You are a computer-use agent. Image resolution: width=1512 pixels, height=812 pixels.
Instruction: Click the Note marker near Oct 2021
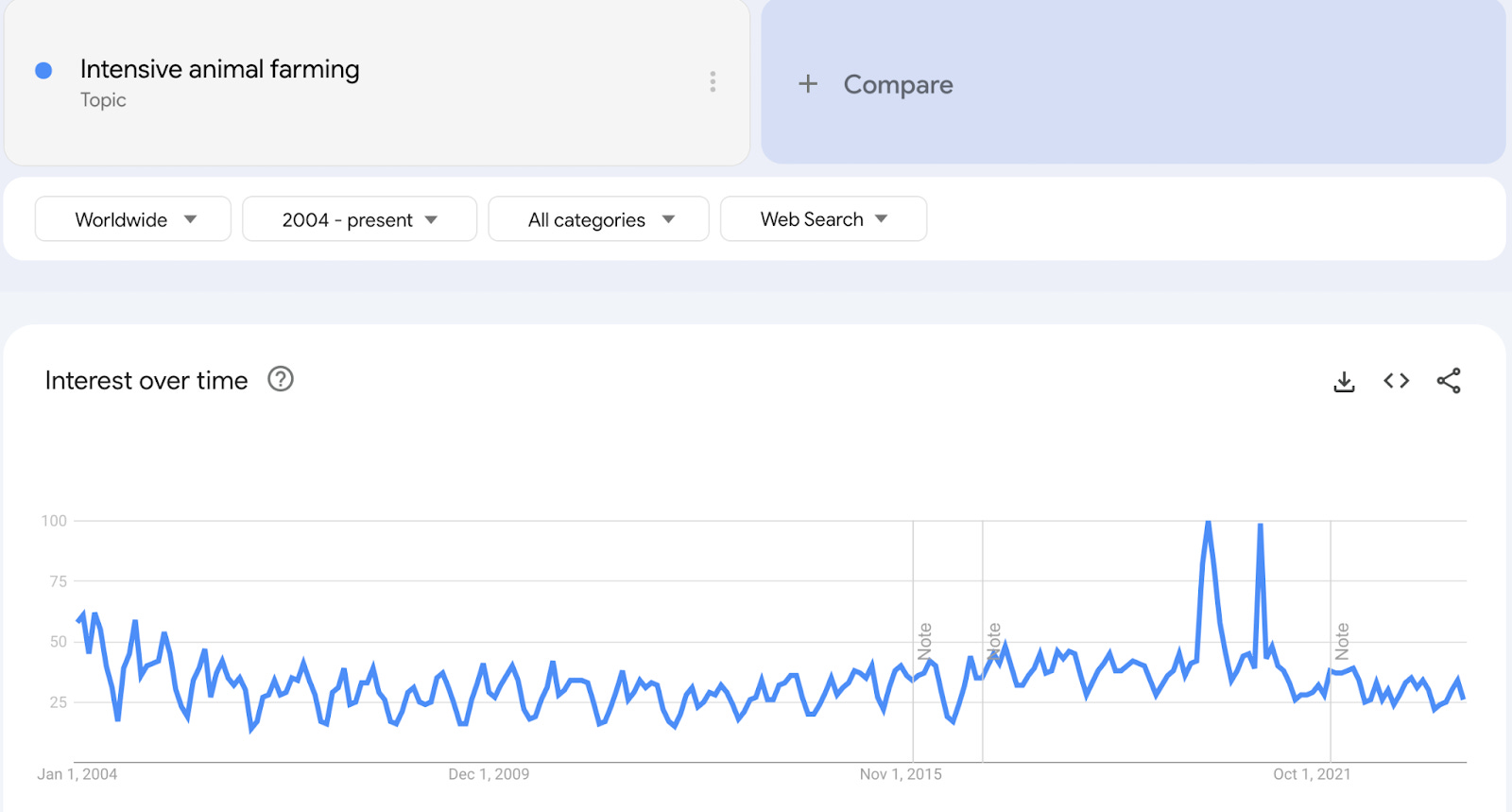(x=1342, y=641)
